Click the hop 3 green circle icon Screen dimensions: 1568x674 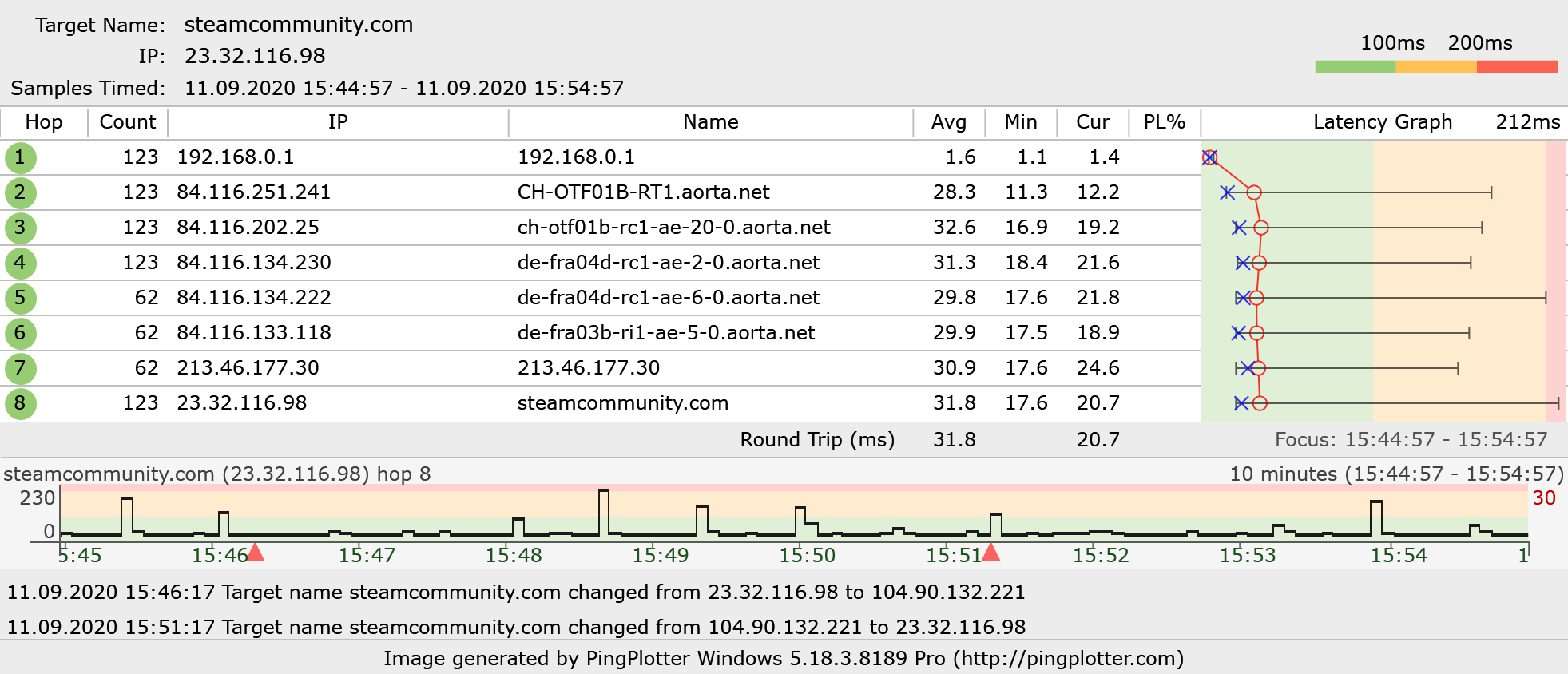pyautogui.click(x=20, y=228)
